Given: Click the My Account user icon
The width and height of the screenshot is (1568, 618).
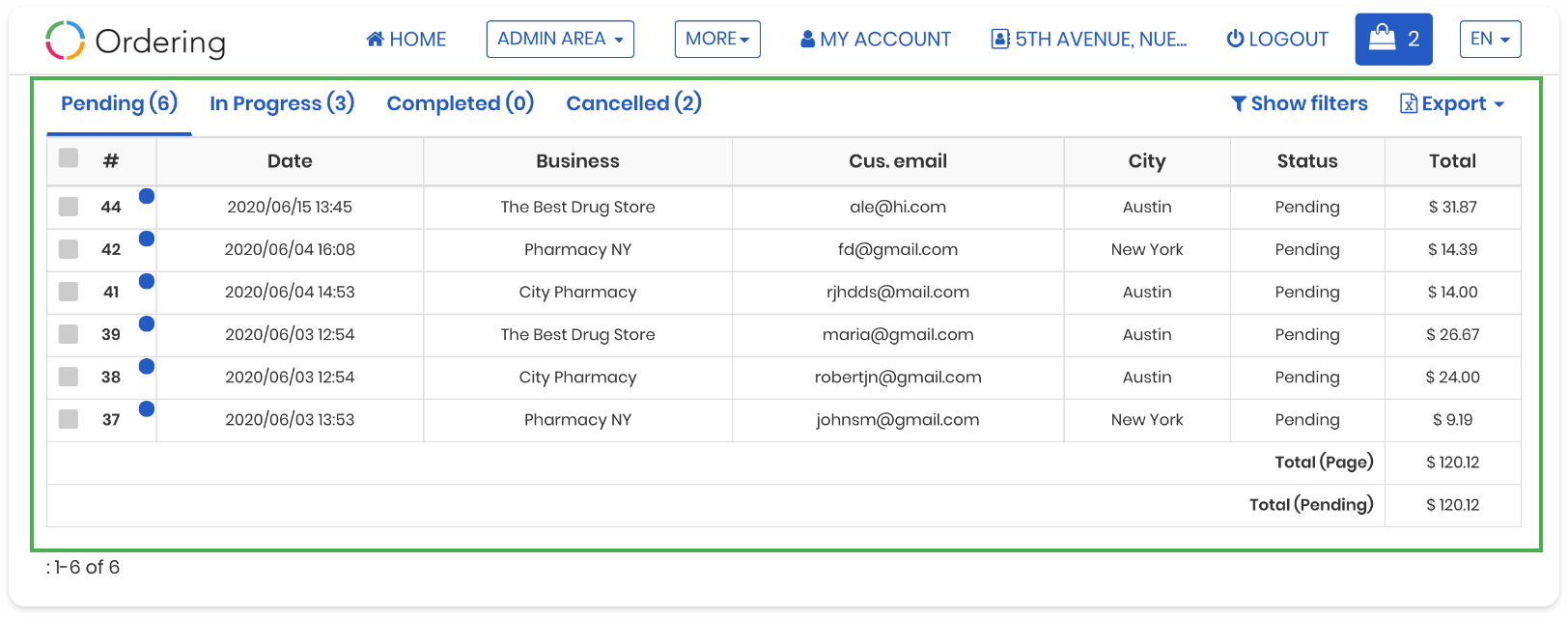Looking at the screenshot, I should click(x=808, y=40).
